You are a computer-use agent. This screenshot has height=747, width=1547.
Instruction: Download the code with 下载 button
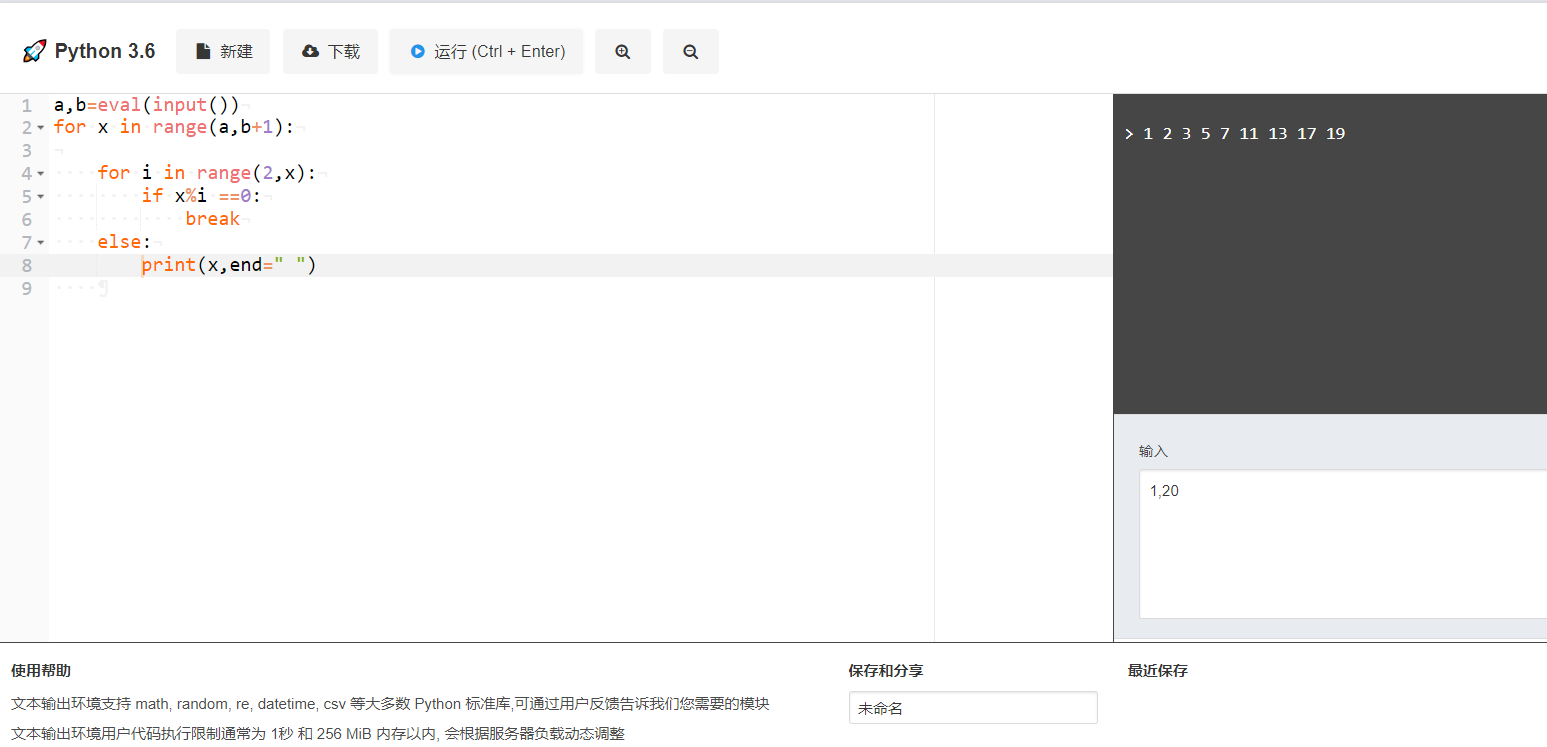point(330,51)
